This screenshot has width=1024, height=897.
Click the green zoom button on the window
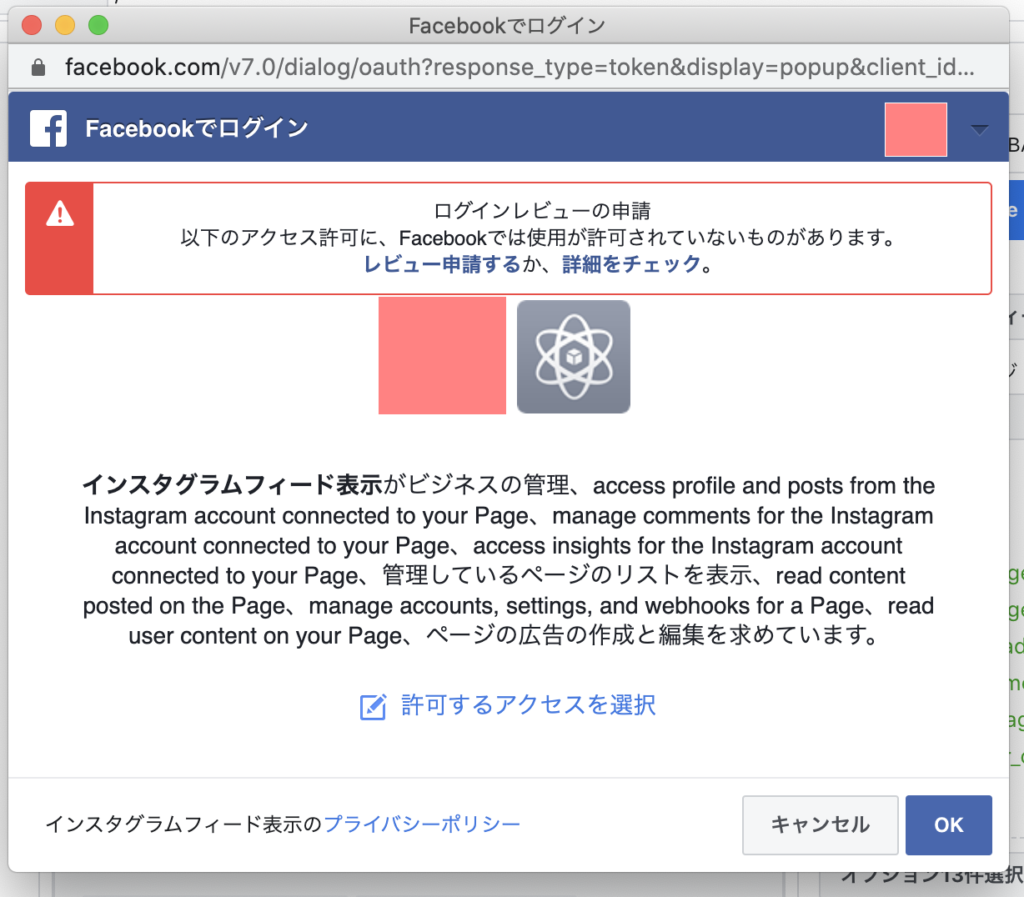[x=97, y=25]
